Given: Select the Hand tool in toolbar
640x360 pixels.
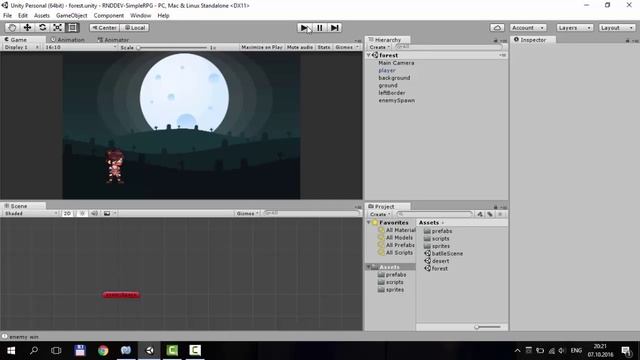Looking at the screenshot, I should (x=12, y=27).
